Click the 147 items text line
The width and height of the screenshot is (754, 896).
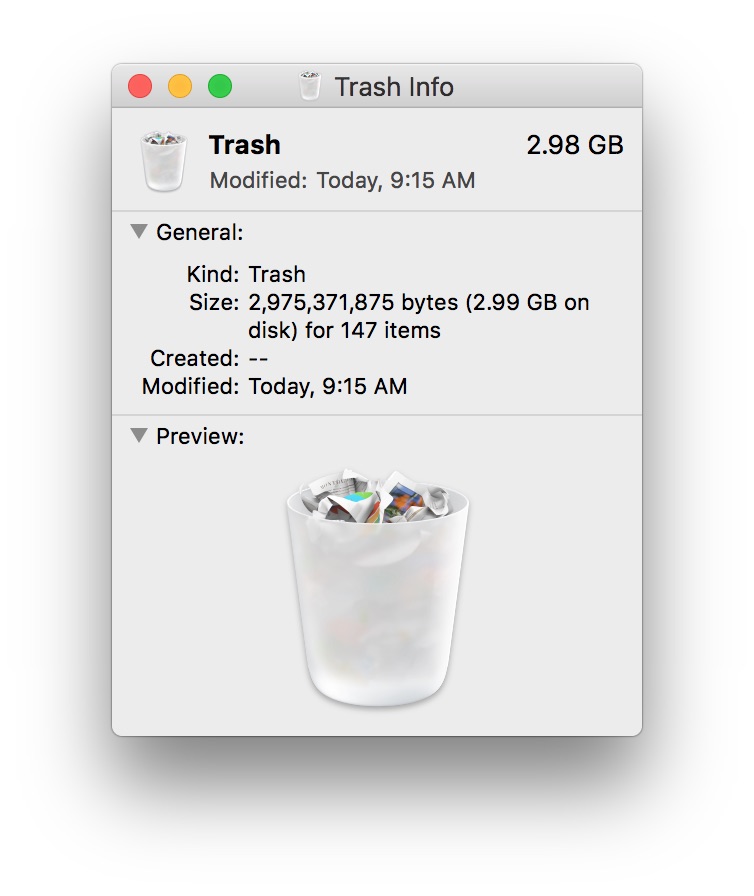coord(344,331)
